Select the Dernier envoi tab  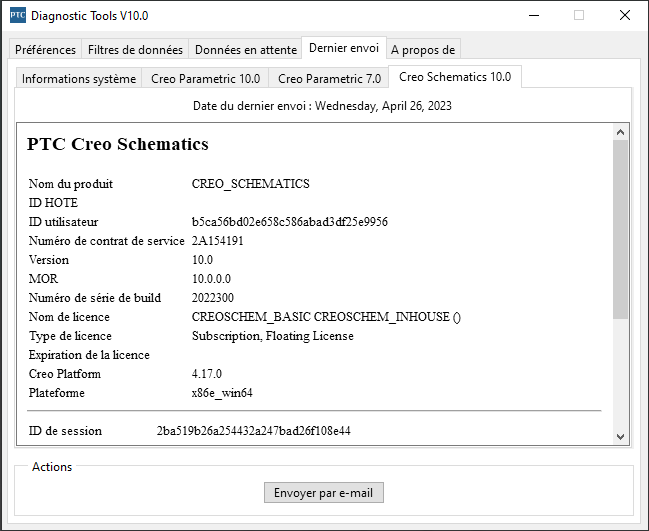(x=344, y=48)
